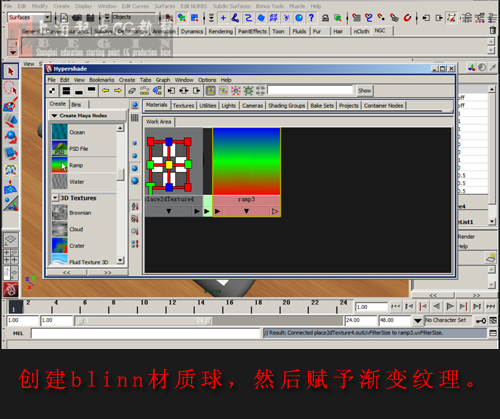Show output connections in Hypershade
Viewport: 500px width, 419px height.
[196, 91]
